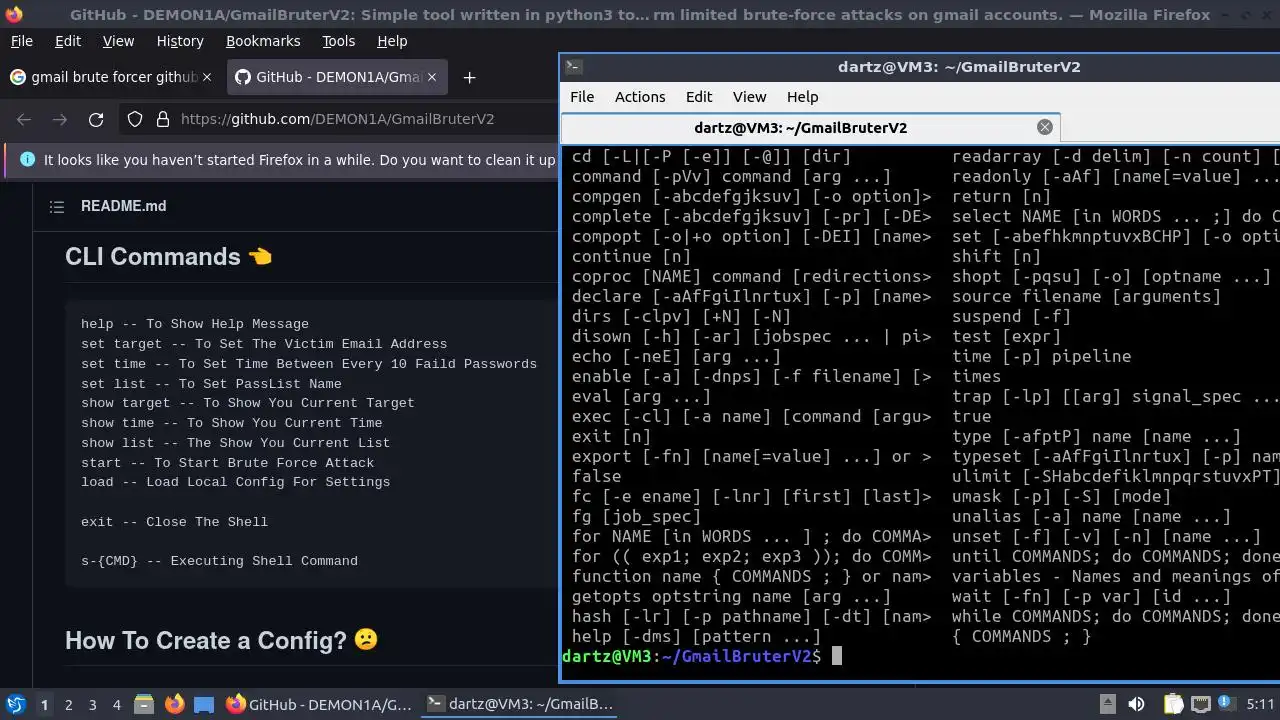Open terminal File menu
This screenshot has height=720, width=1280.
coord(582,97)
